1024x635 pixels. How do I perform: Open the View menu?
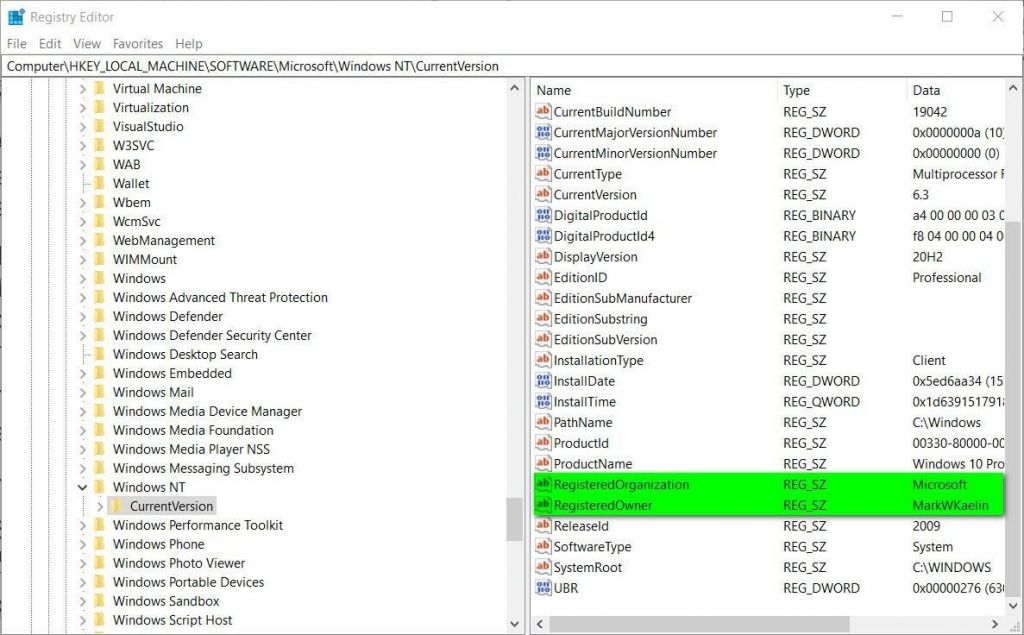(x=86, y=43)
